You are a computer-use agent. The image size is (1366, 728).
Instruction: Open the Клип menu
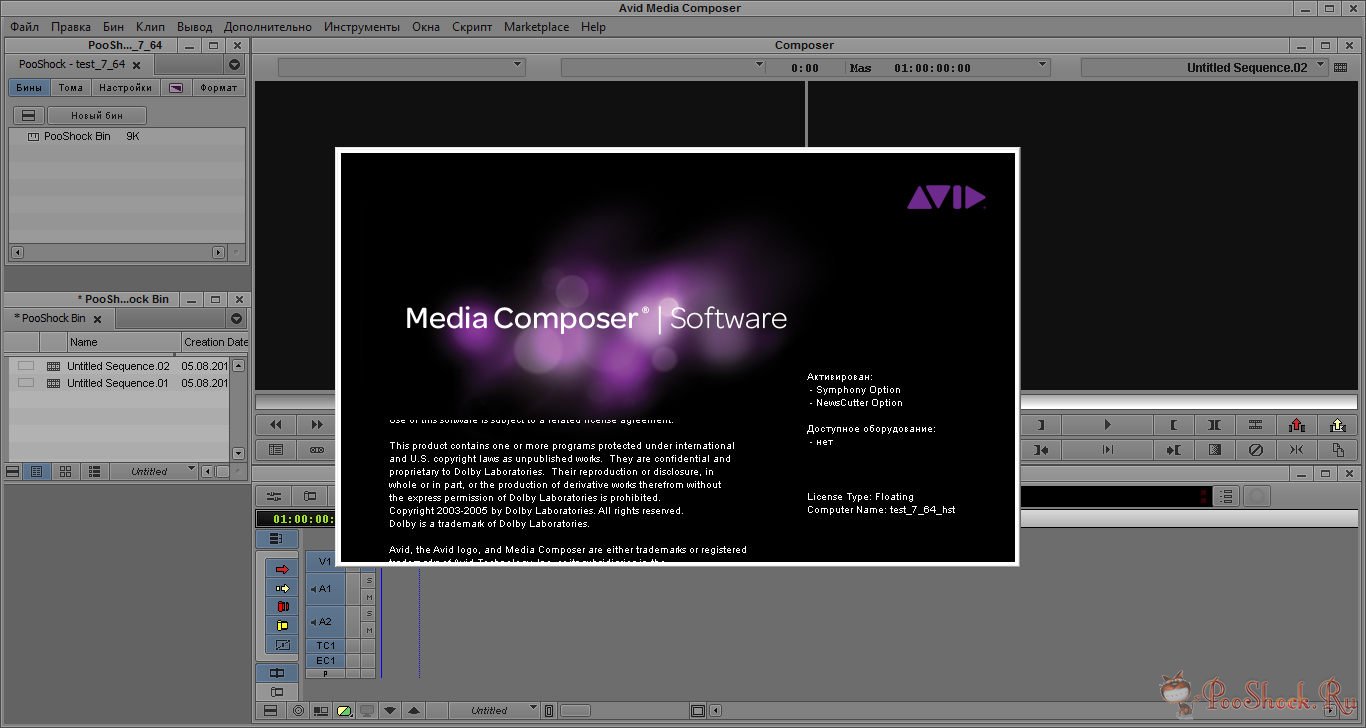pos(150,27)
